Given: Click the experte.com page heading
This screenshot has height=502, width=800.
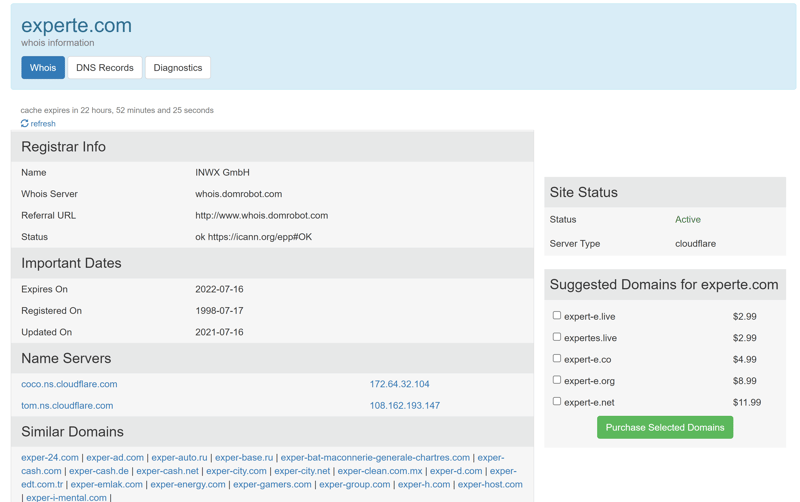Looking at the screenshot, I should pos(76,25).
